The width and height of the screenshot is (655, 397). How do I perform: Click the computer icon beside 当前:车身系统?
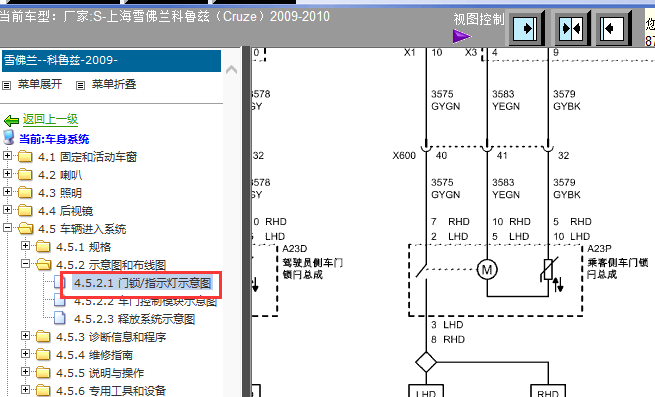(8, 137)
